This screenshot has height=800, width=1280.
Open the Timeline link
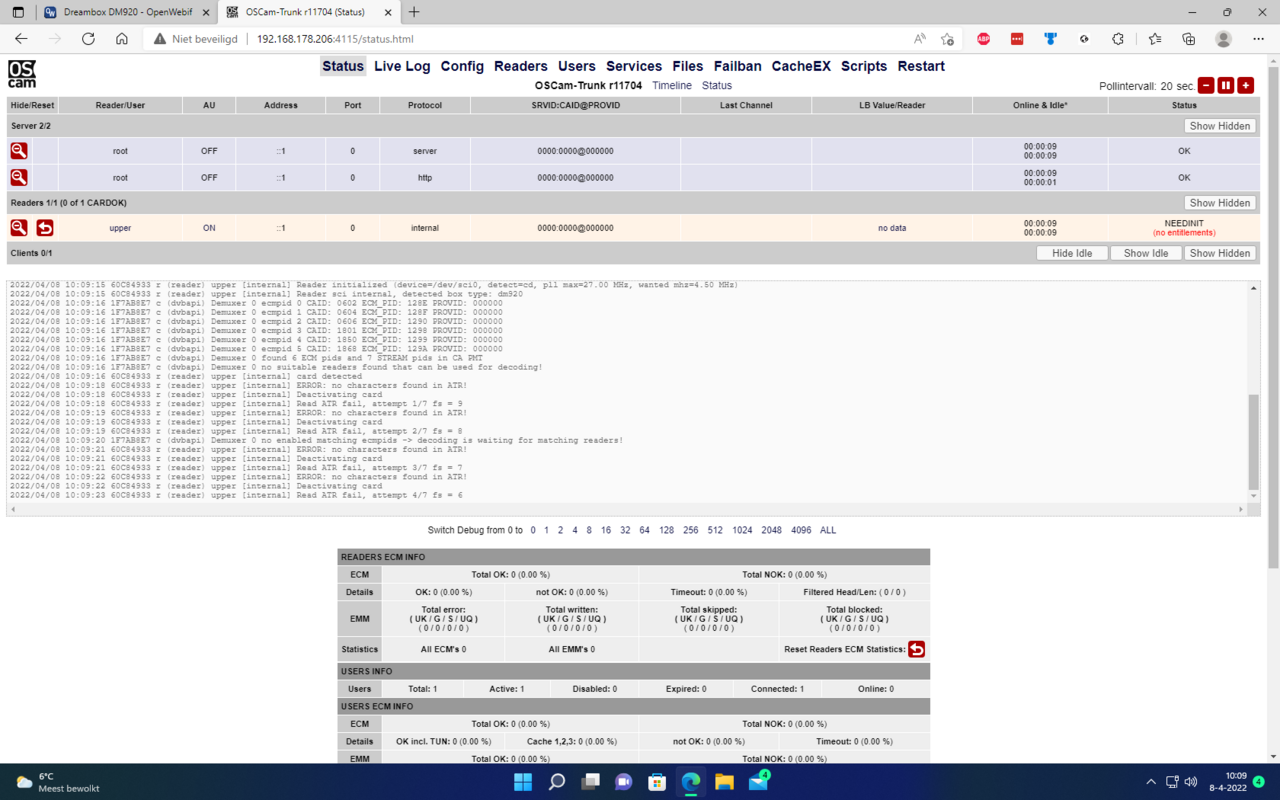tap(672, 86)
